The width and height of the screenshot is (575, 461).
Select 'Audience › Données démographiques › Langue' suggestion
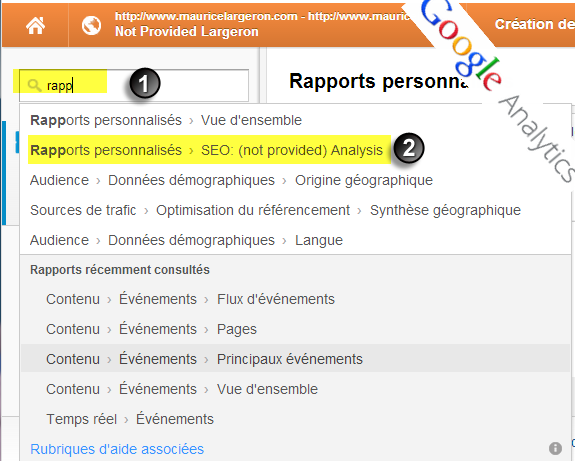[186, 241]
